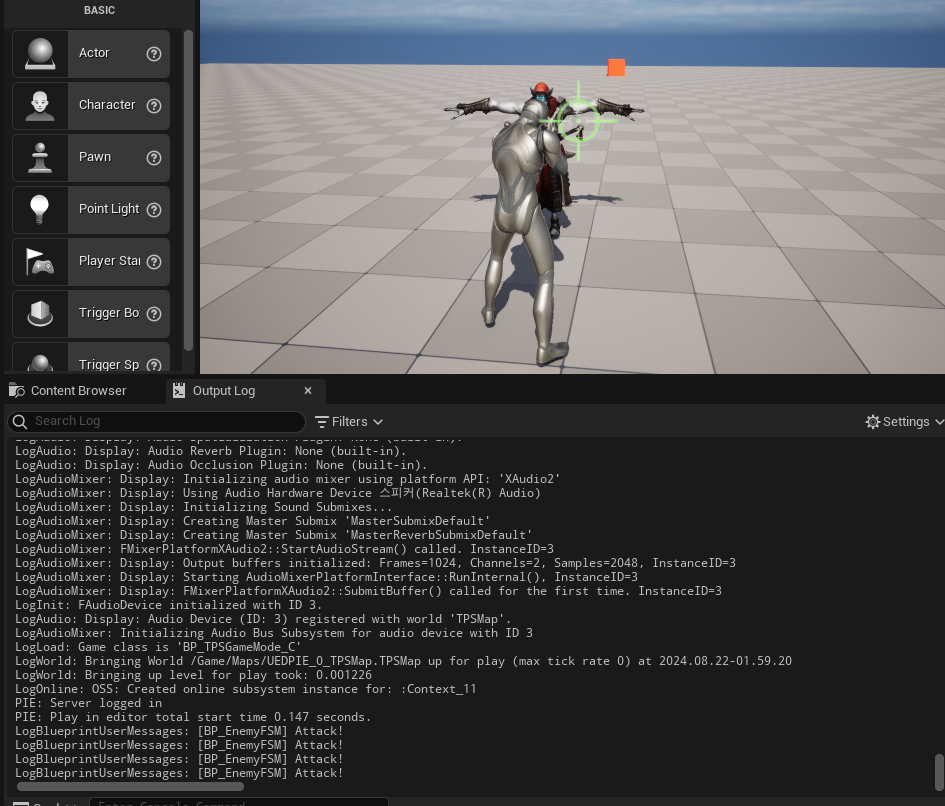Focus the Search Log input field

pos(157,421)
